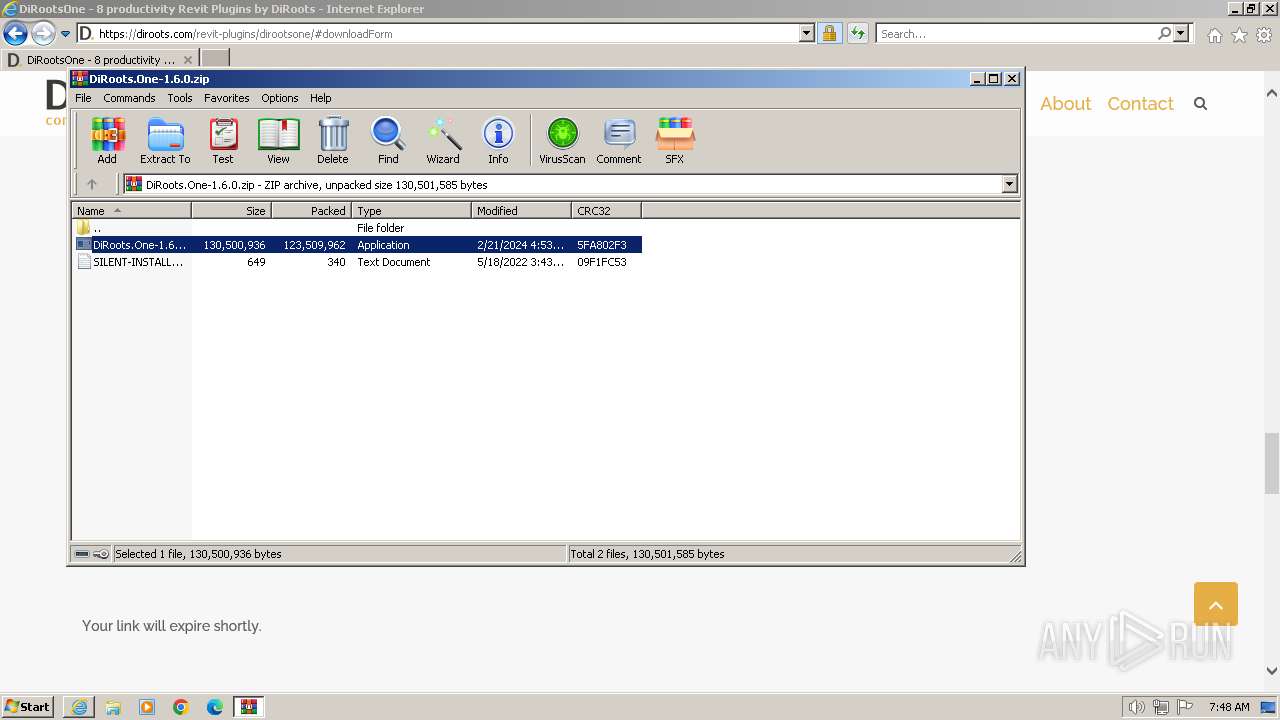Open the Comment tool

(619, 141)
